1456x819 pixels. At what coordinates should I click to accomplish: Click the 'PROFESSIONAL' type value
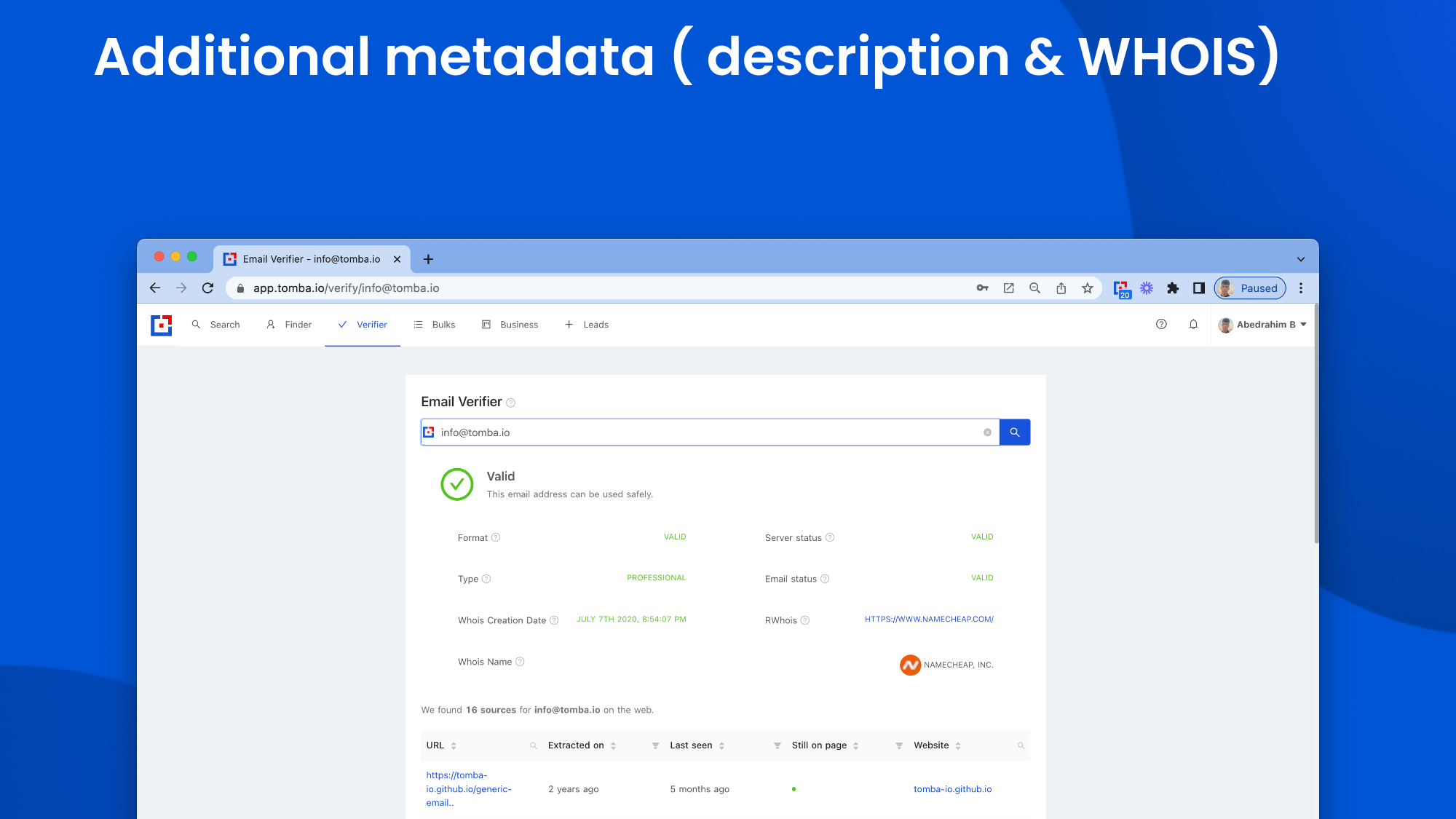656,578
